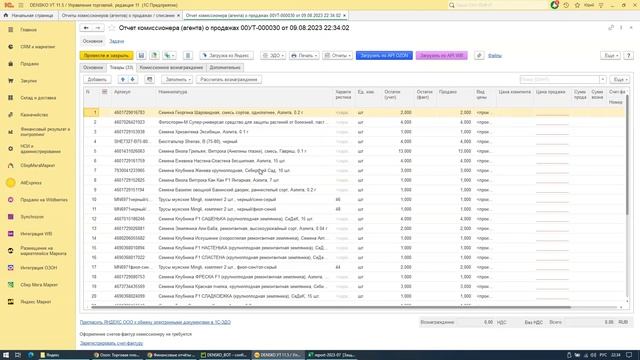Open invite YANDEX to EDO exchange link

(x=155, y=322)
